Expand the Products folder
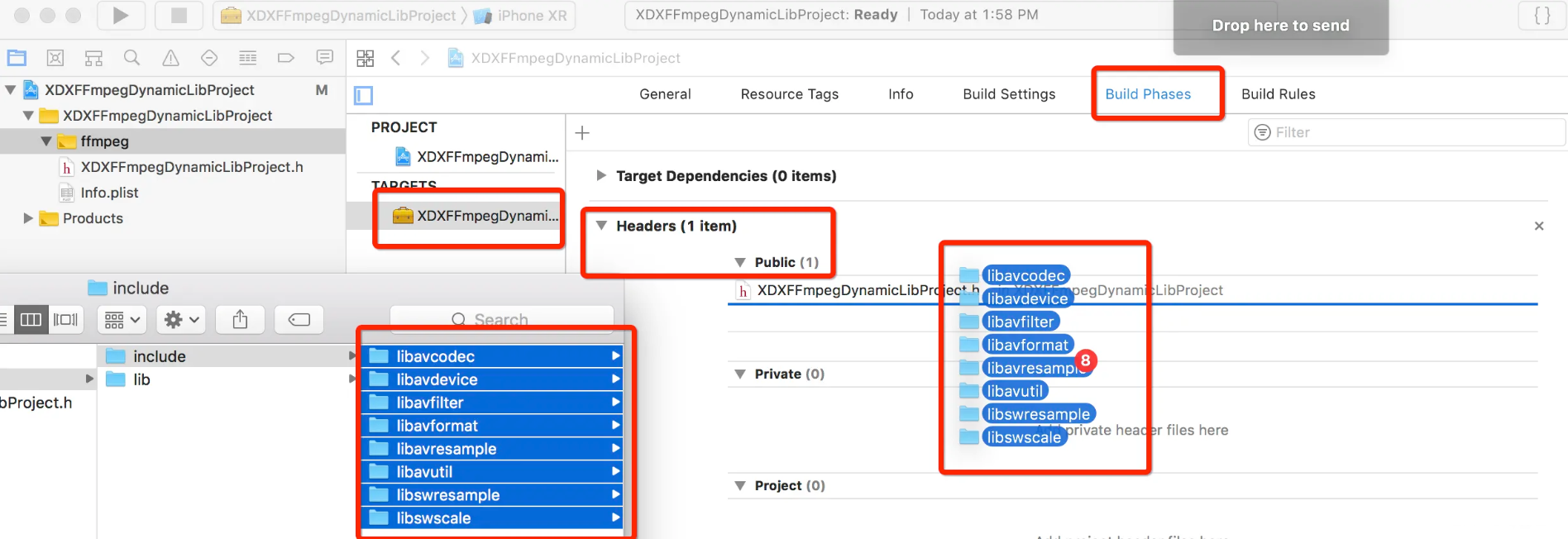Image resolution: width=1568 pixels, height=539 pixels. pyautogui.click(x=28, y=218)
